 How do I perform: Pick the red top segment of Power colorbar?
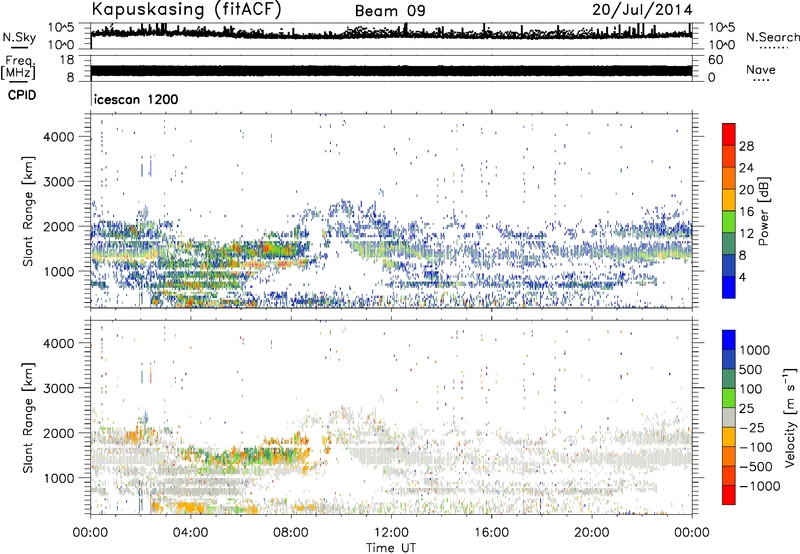click(x=729, y=134)
